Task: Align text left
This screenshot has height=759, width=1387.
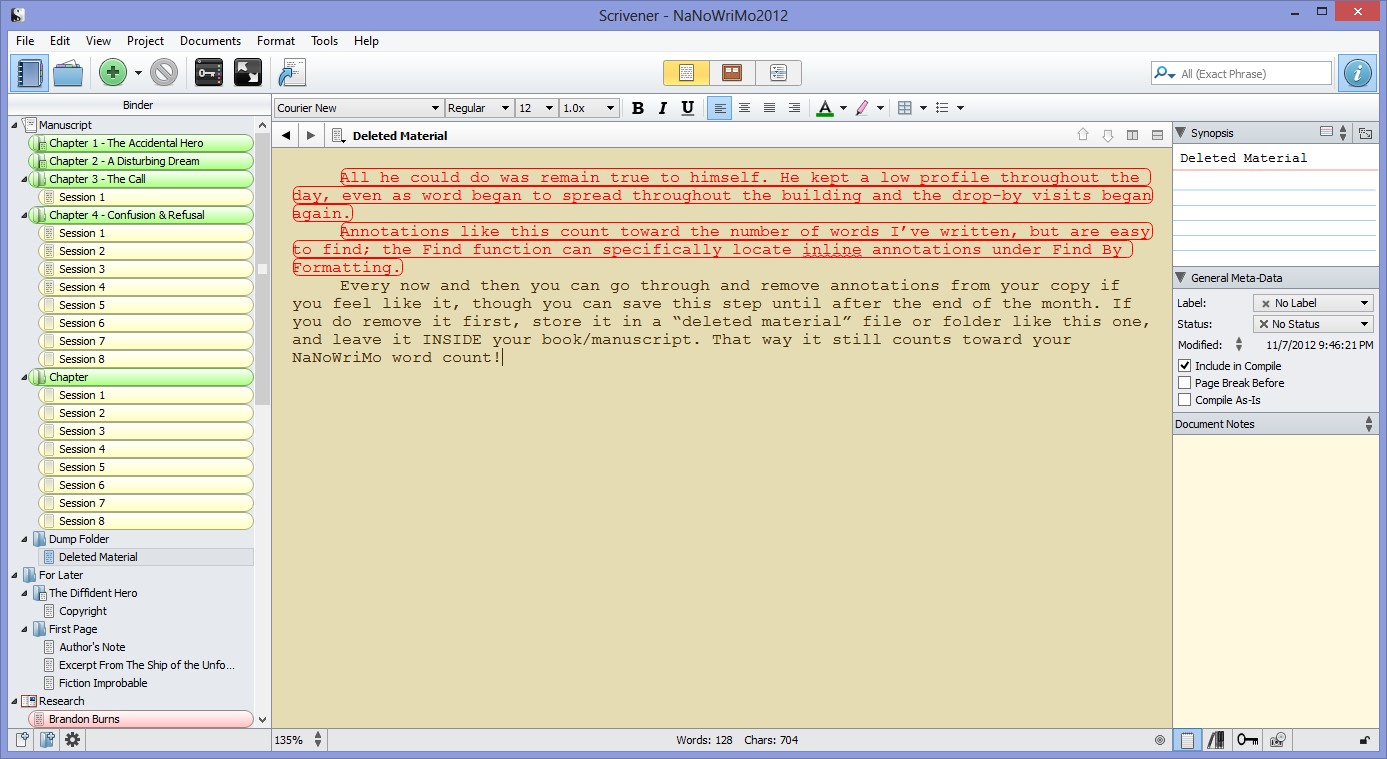Action: (x=719, y=108)
